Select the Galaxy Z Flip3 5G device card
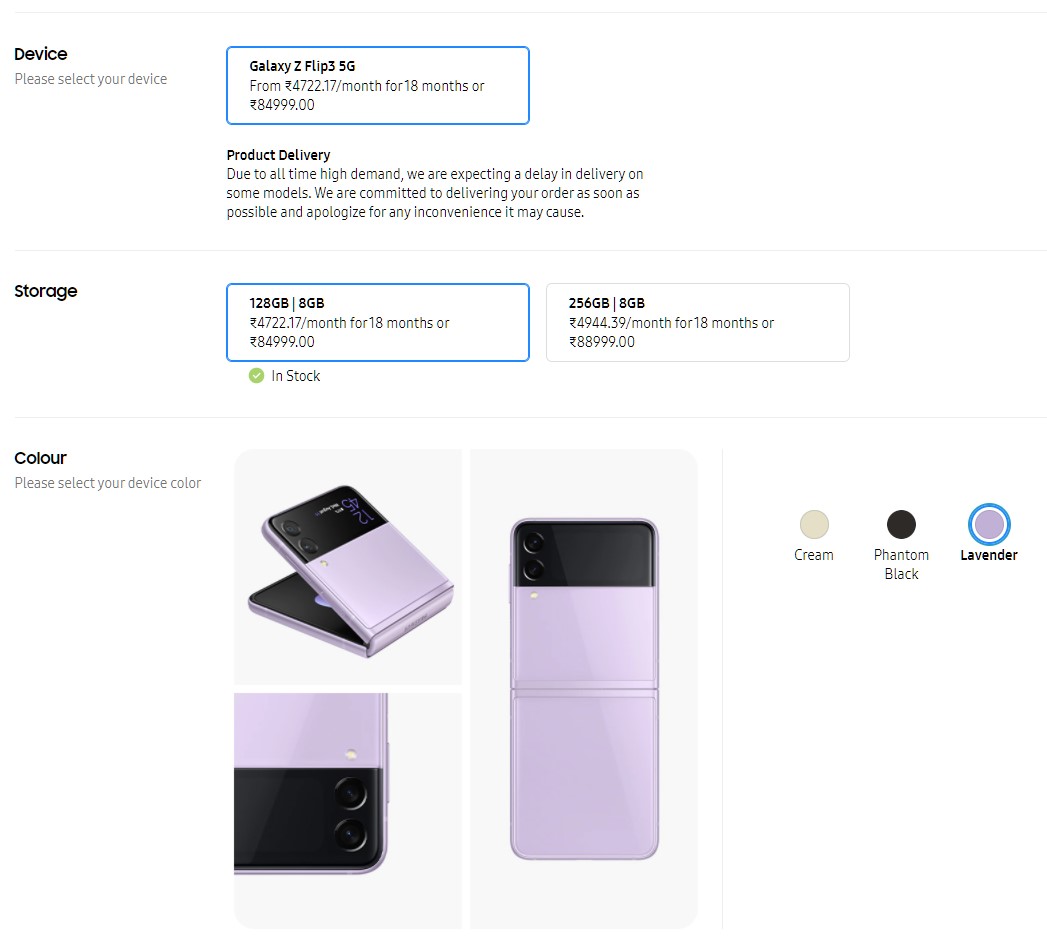 (x=377, y=85)
